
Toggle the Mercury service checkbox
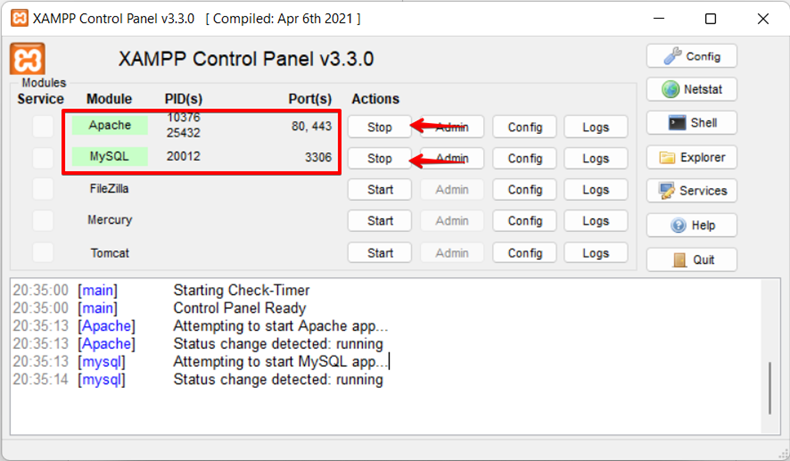[x=43, y=220]
